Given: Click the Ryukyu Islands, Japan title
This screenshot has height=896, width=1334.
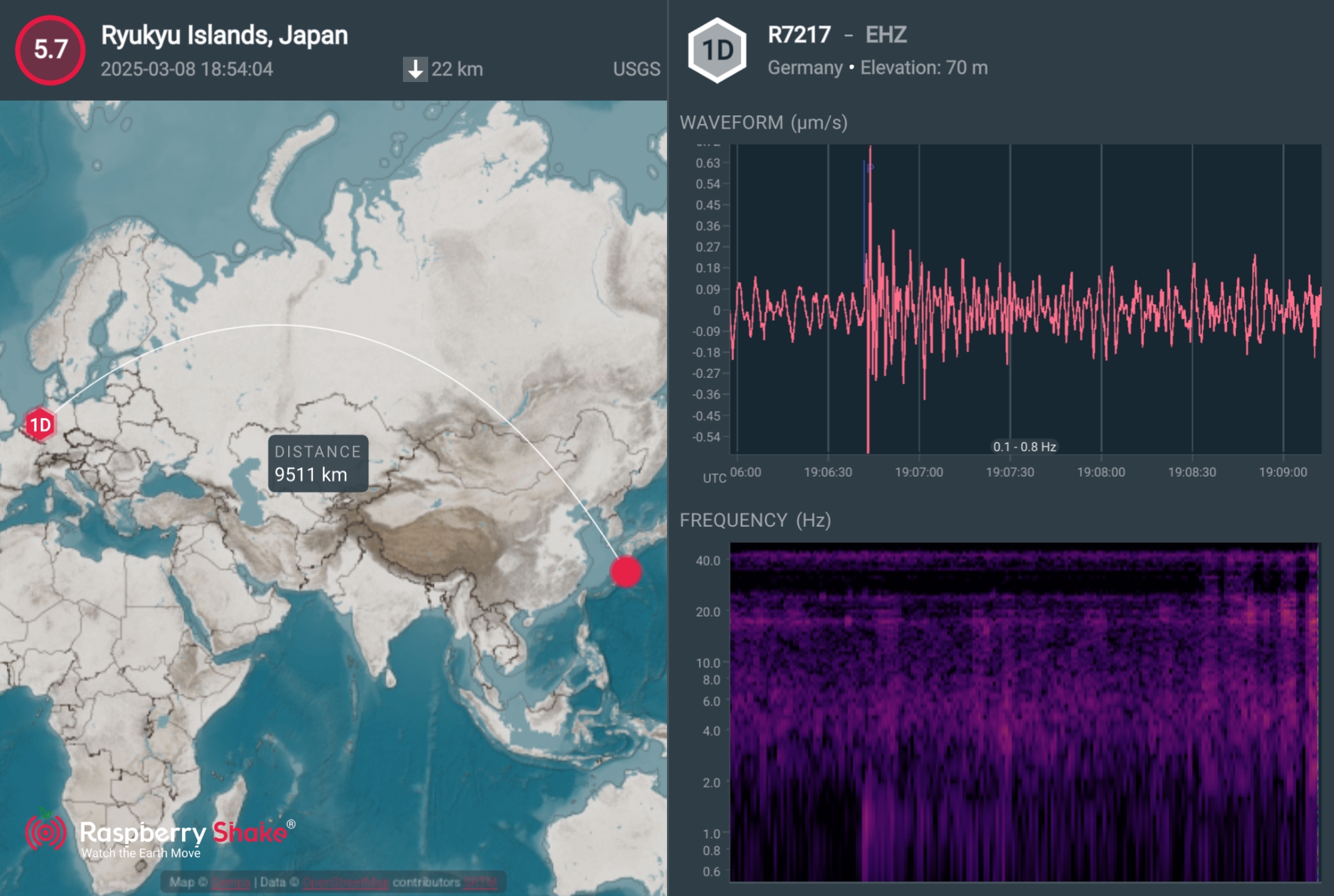Looking at the screenshot, I should click(224, 35).
